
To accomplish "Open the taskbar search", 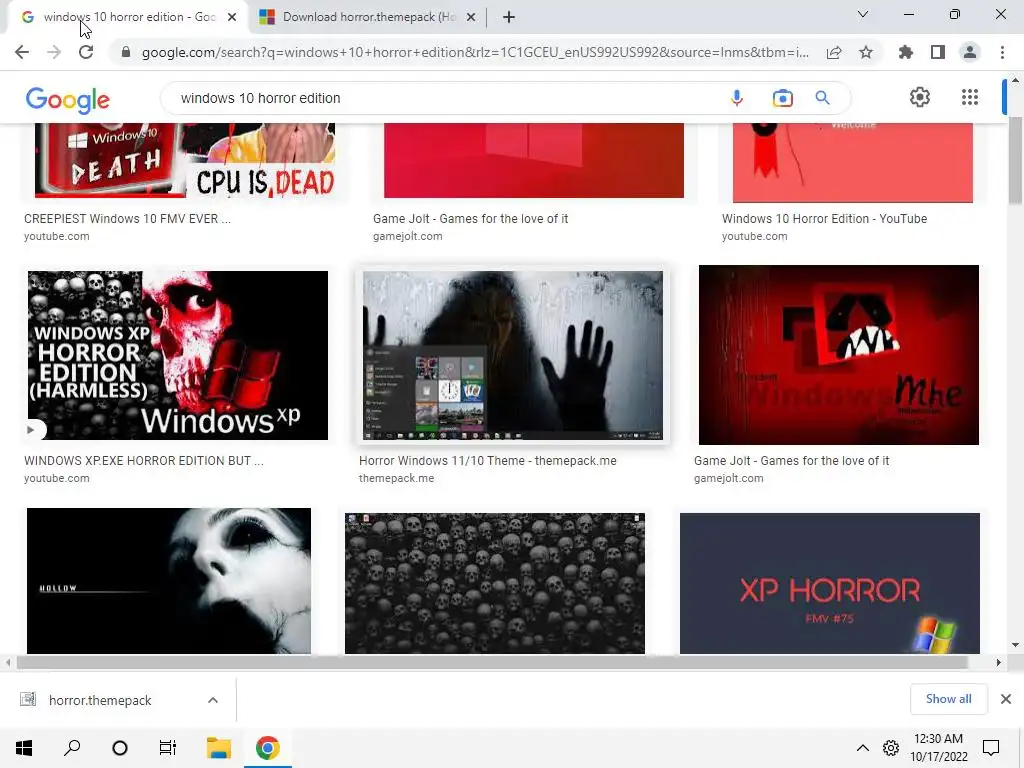I will [x=72, y=748].
